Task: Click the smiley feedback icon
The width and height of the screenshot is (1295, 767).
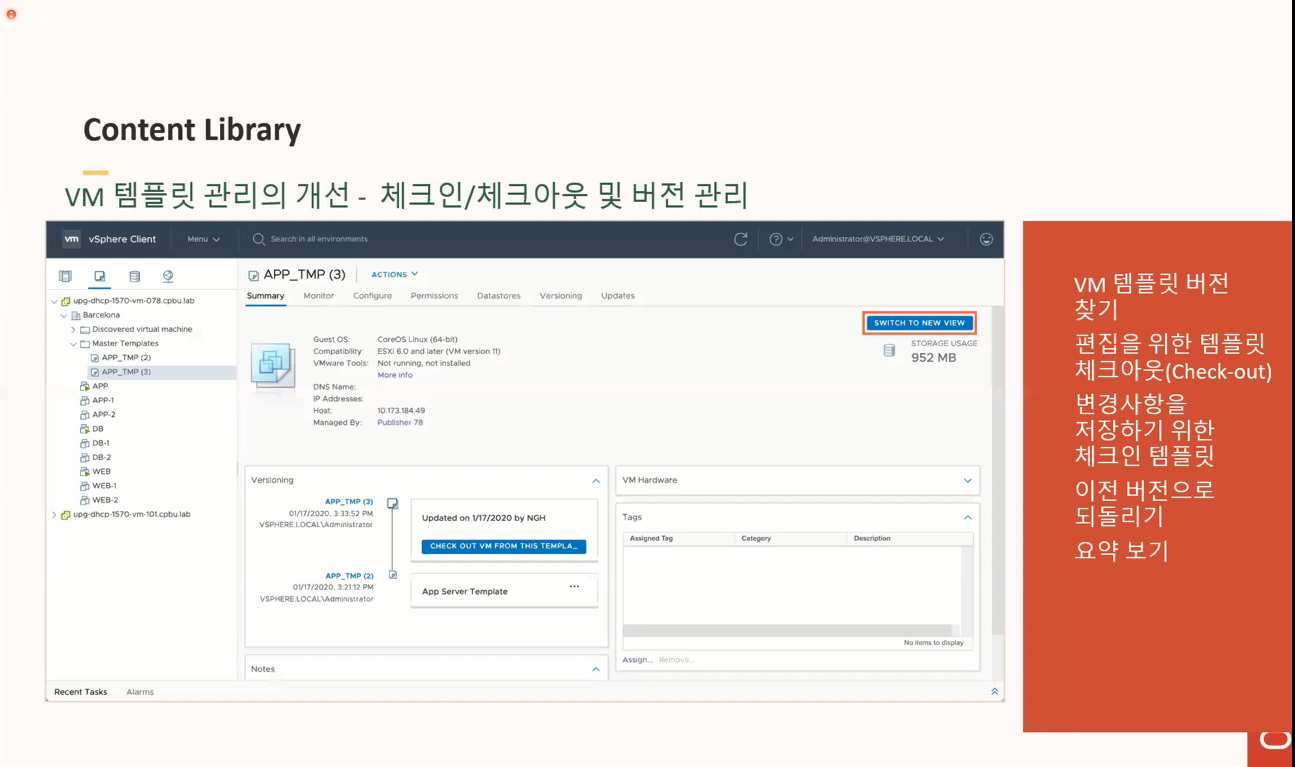Action: 986,239
